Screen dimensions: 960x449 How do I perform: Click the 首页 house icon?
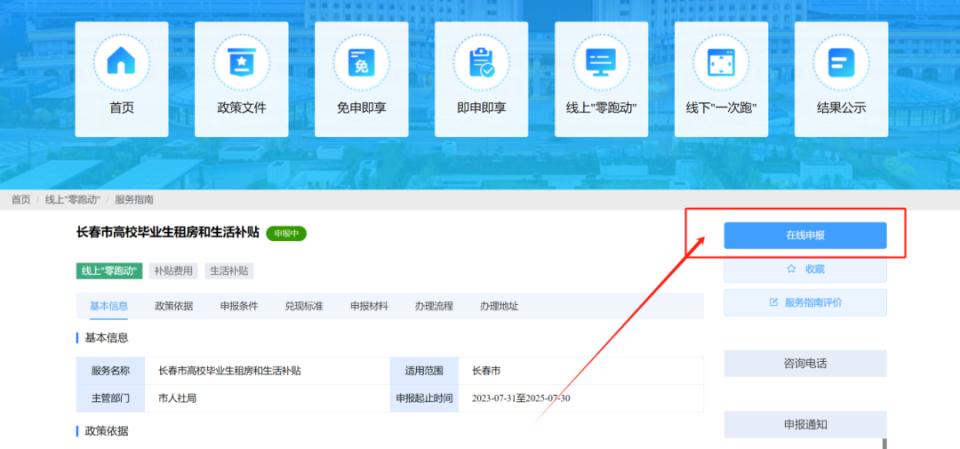(x=121, y=63)
